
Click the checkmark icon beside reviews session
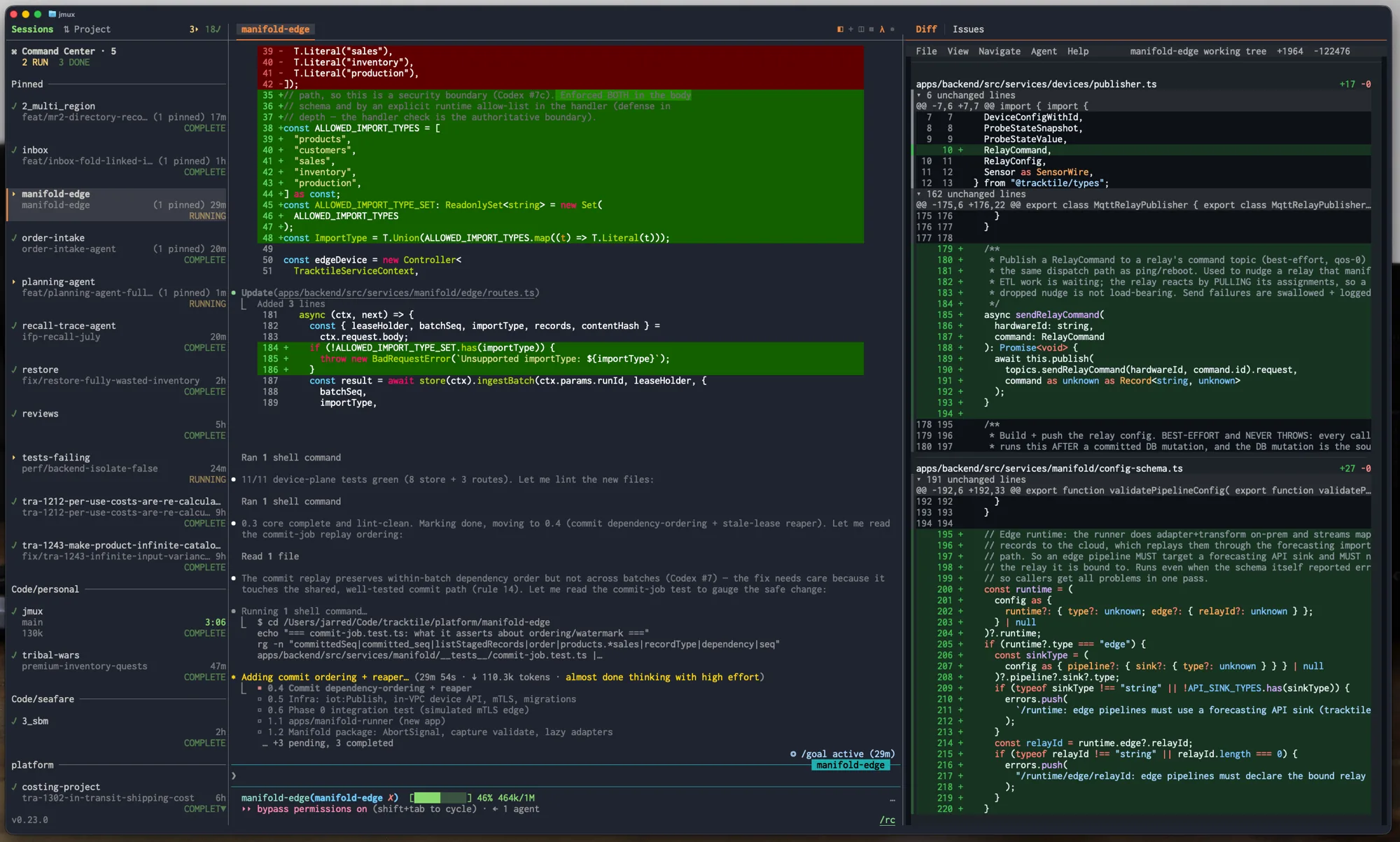(14, 414)
